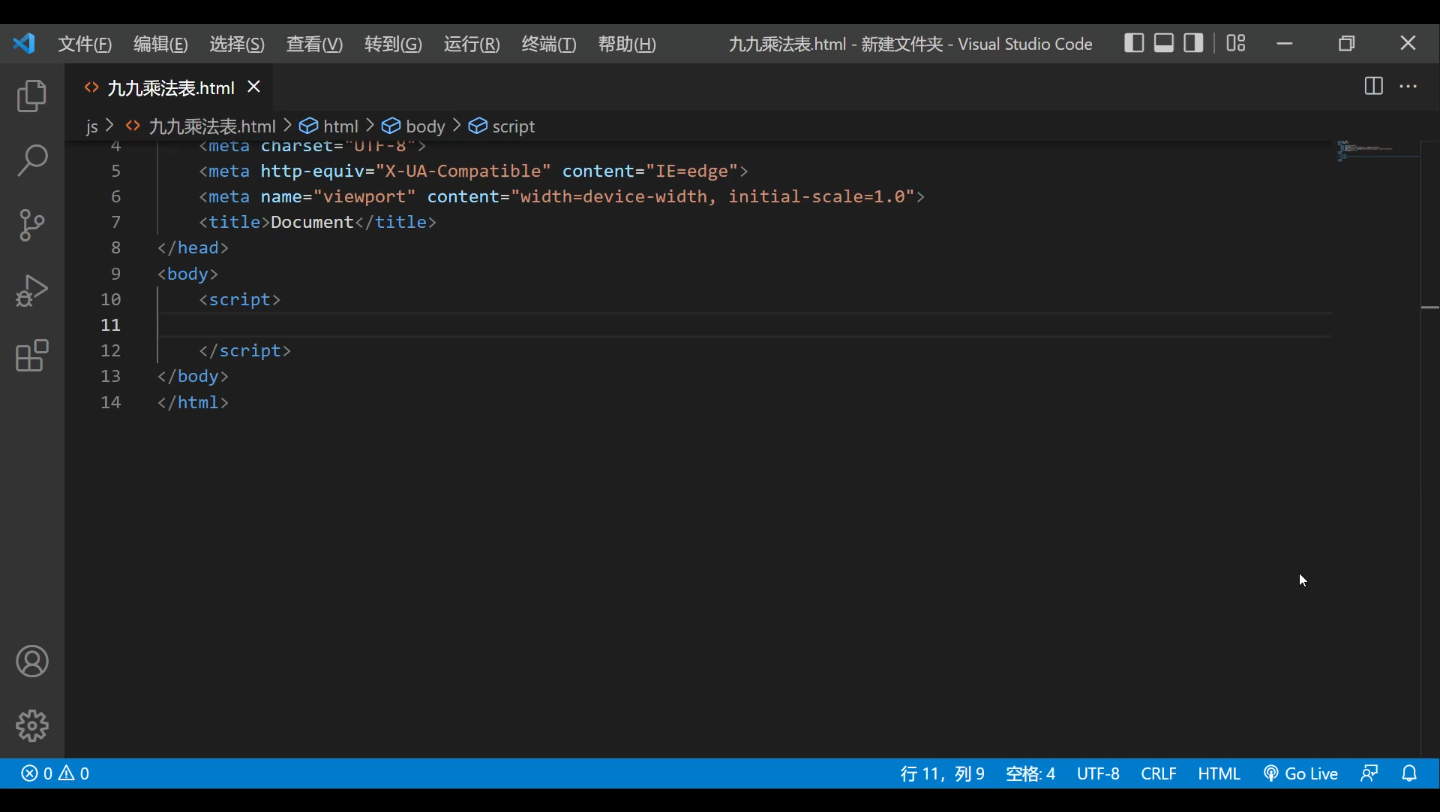Viewport: 1440px width, 812px height.
Task: Click the minimap code overview
Action: click(1378, 152)
